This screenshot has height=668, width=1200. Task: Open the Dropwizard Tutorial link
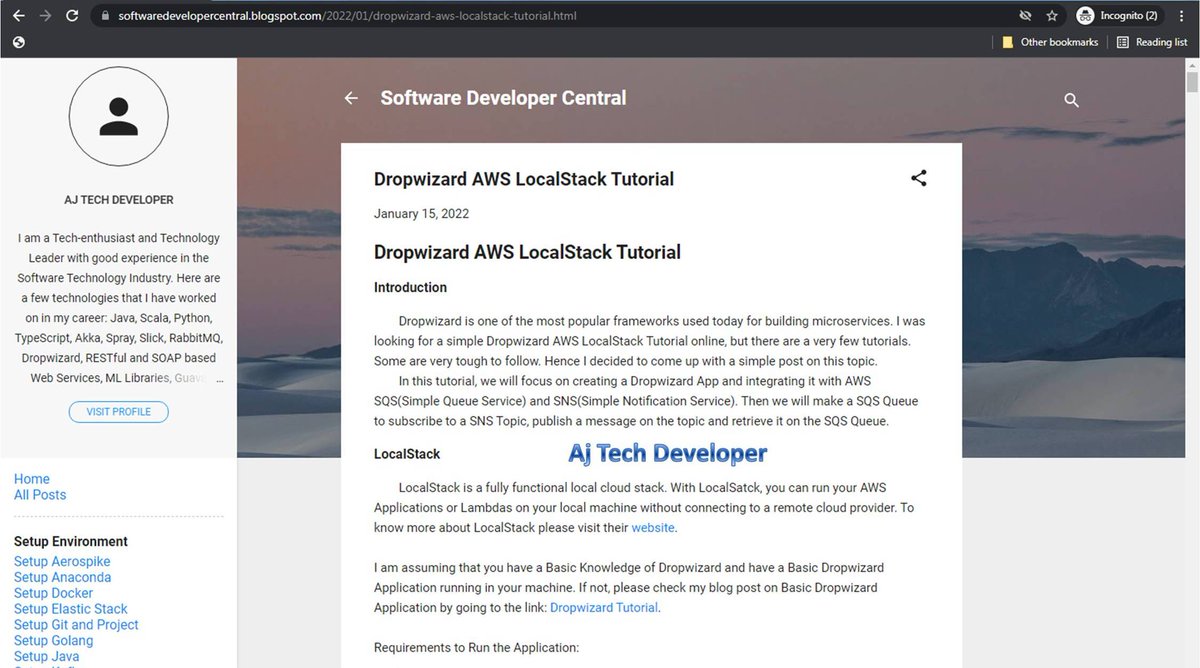coord(603,607)
